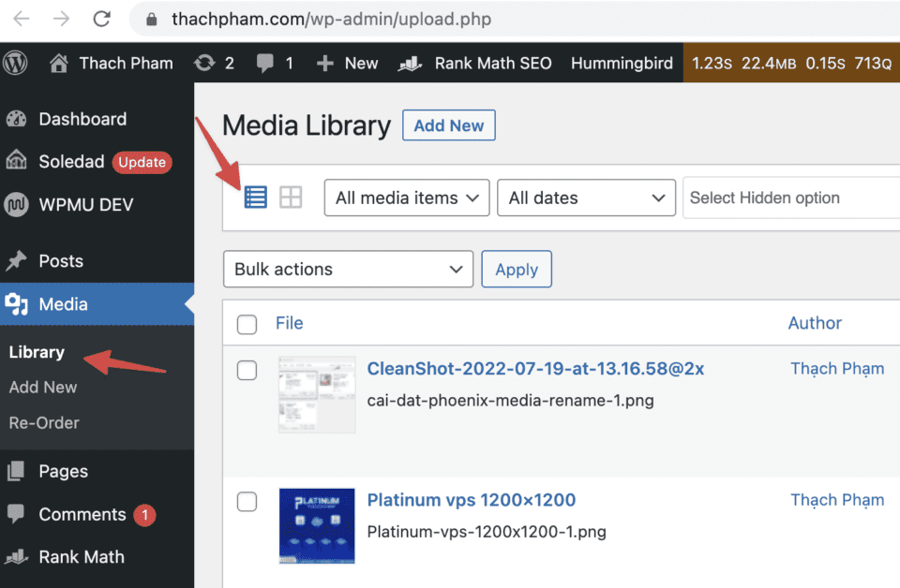The image size is (900, 588).
Task: Open Hummingbird in the admin bar
Action: pos(622,63)
